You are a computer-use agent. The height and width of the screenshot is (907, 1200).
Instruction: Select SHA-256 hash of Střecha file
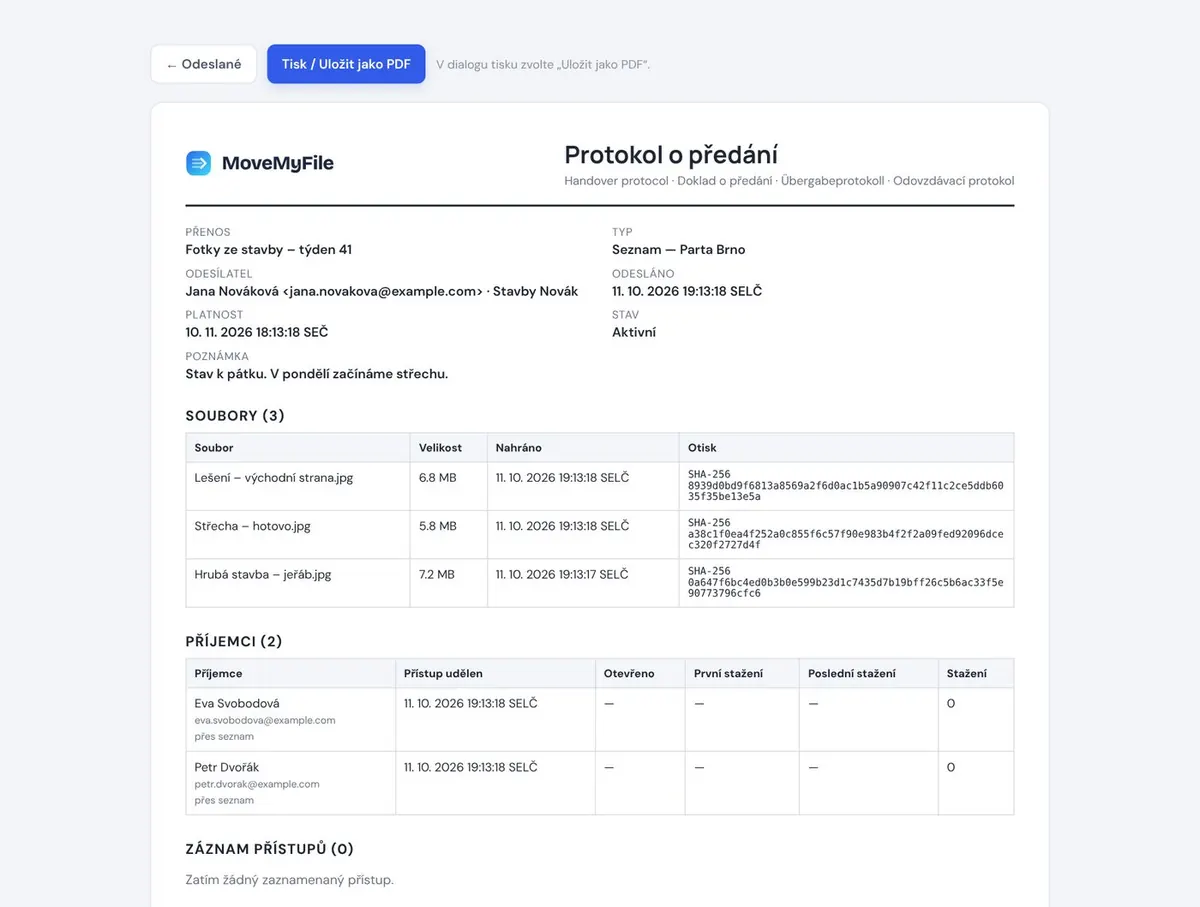846,533
